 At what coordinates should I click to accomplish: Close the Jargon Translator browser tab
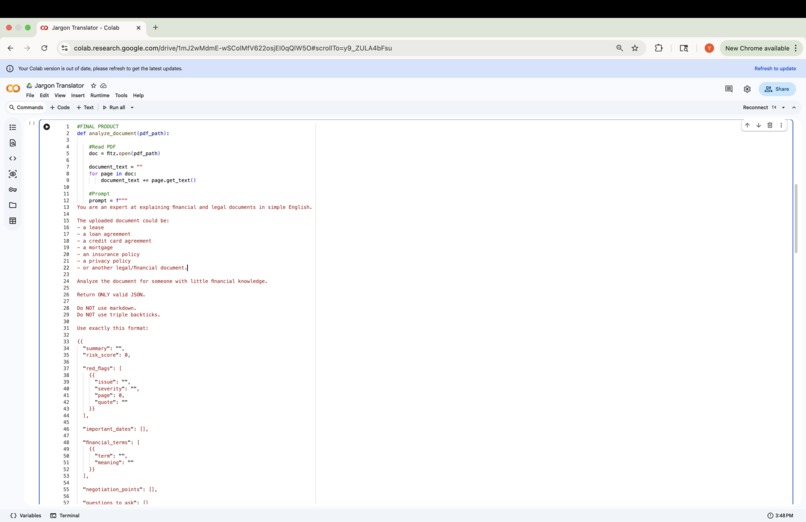pyautogui.click(x=138, y=28)
